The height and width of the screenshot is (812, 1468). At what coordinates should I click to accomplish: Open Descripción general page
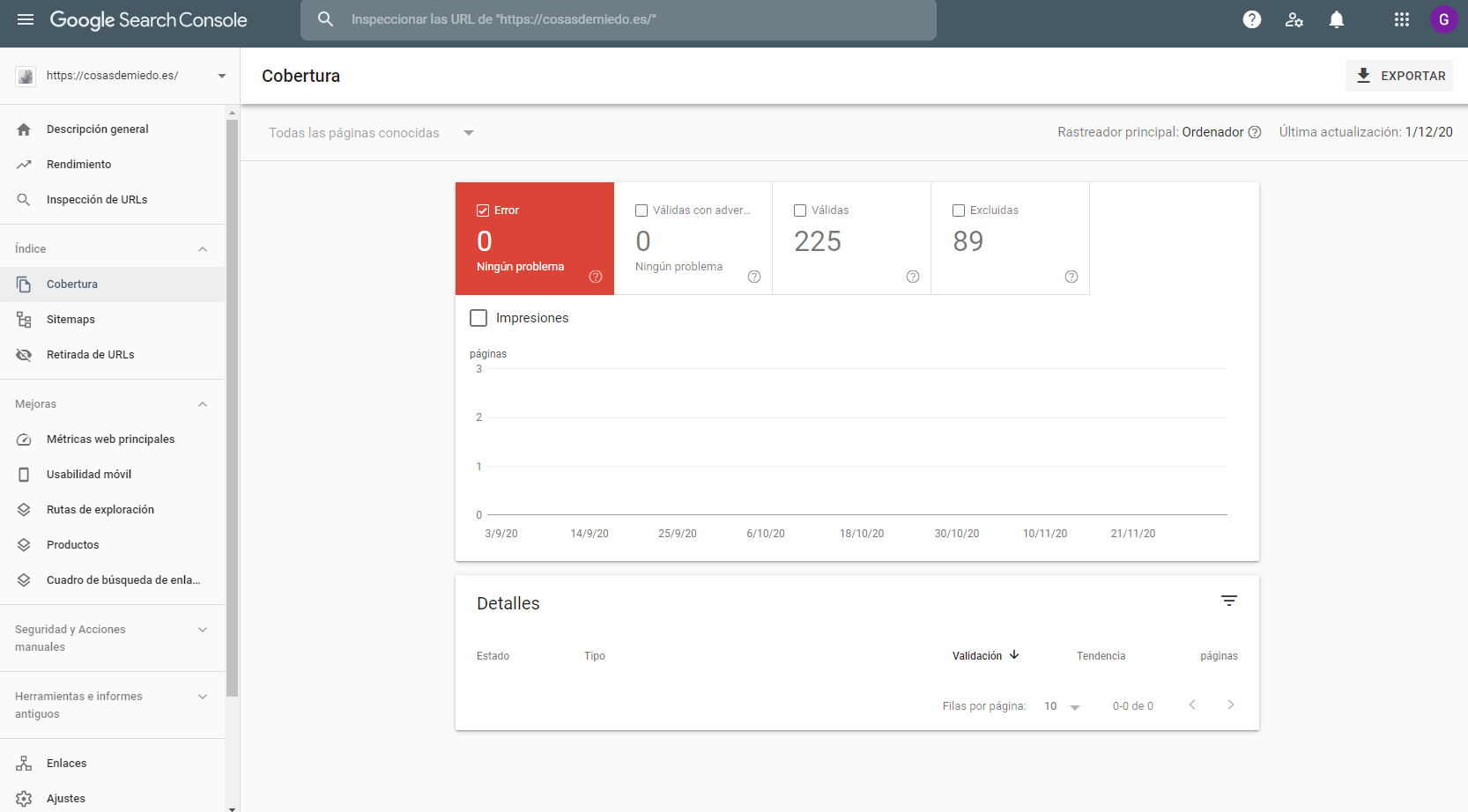click(113, 129)
